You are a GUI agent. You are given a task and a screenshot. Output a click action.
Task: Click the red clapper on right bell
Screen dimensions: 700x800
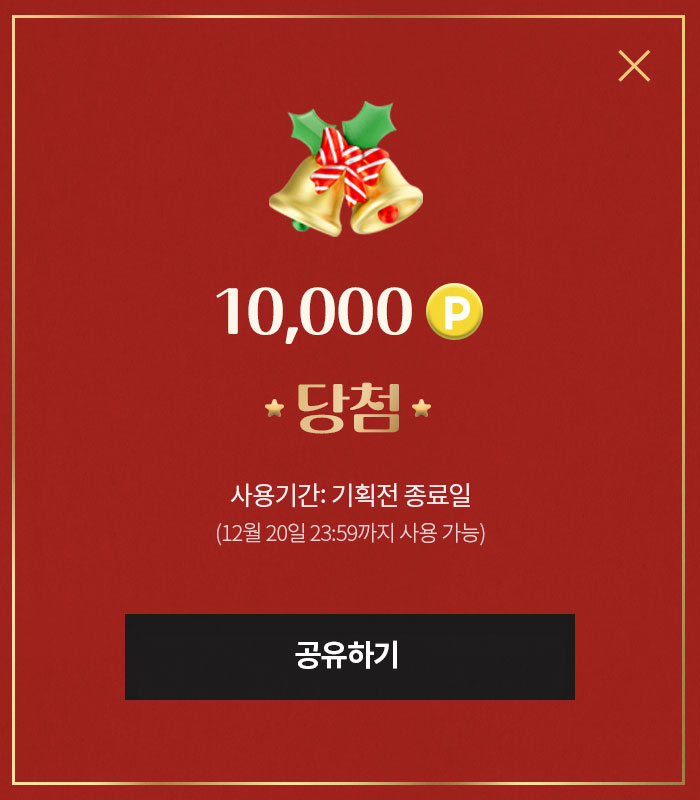(x=388, y=213)
